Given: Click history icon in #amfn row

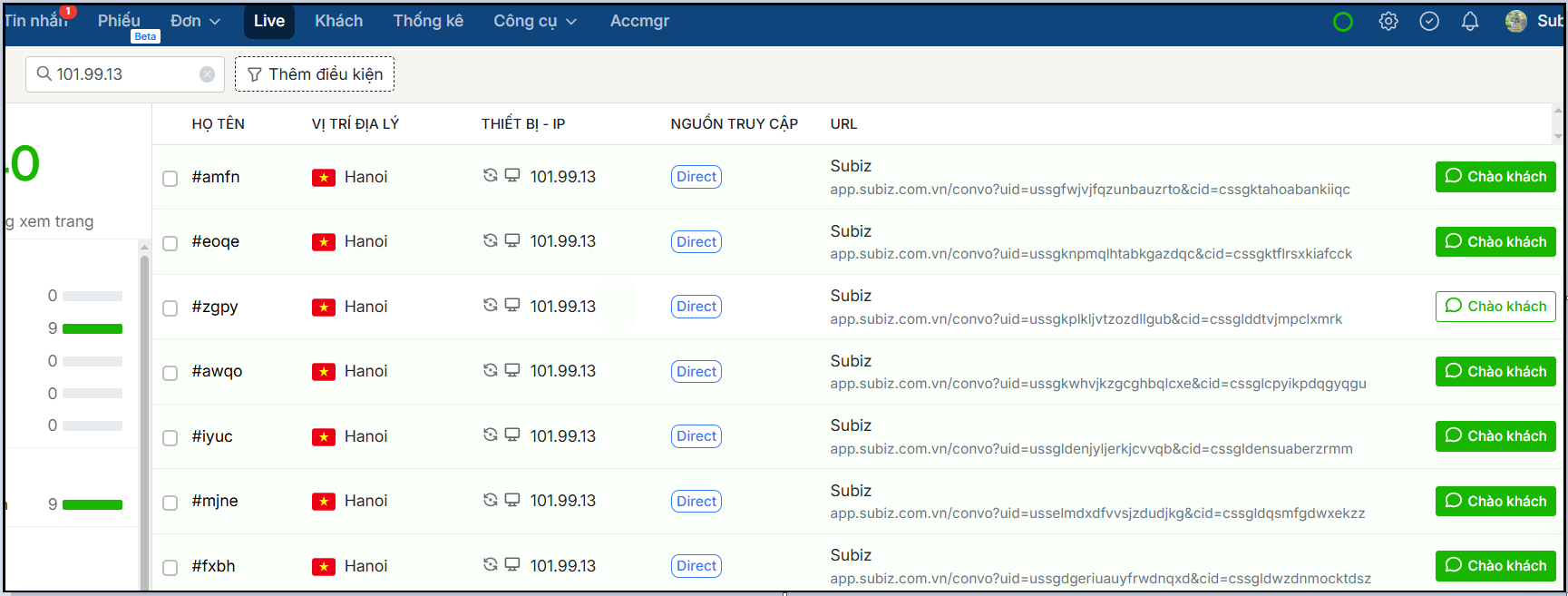Looking at the screenshot, I should (490, 175).
